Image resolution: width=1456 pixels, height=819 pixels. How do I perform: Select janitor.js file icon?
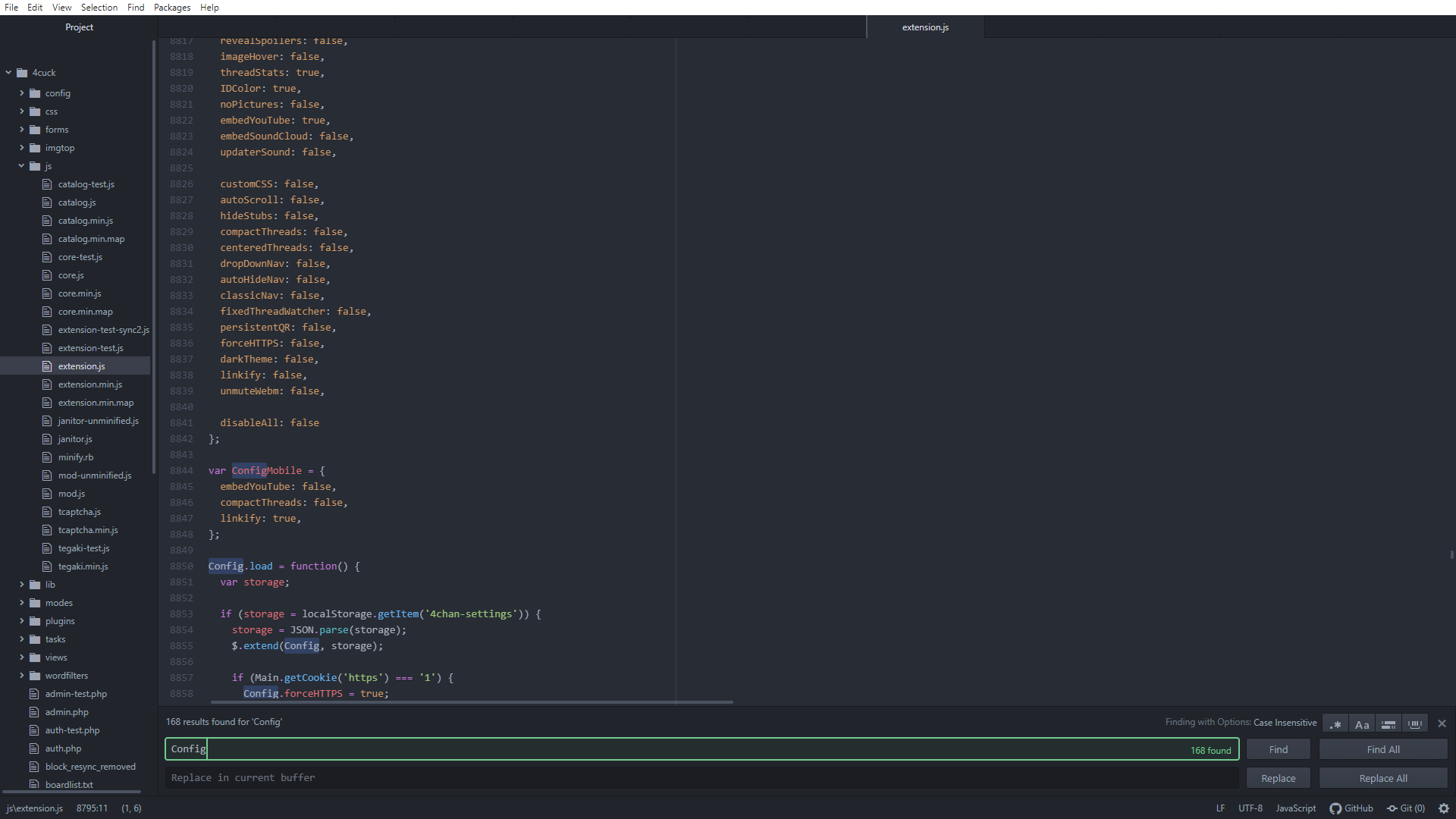[x=47, y=439]
